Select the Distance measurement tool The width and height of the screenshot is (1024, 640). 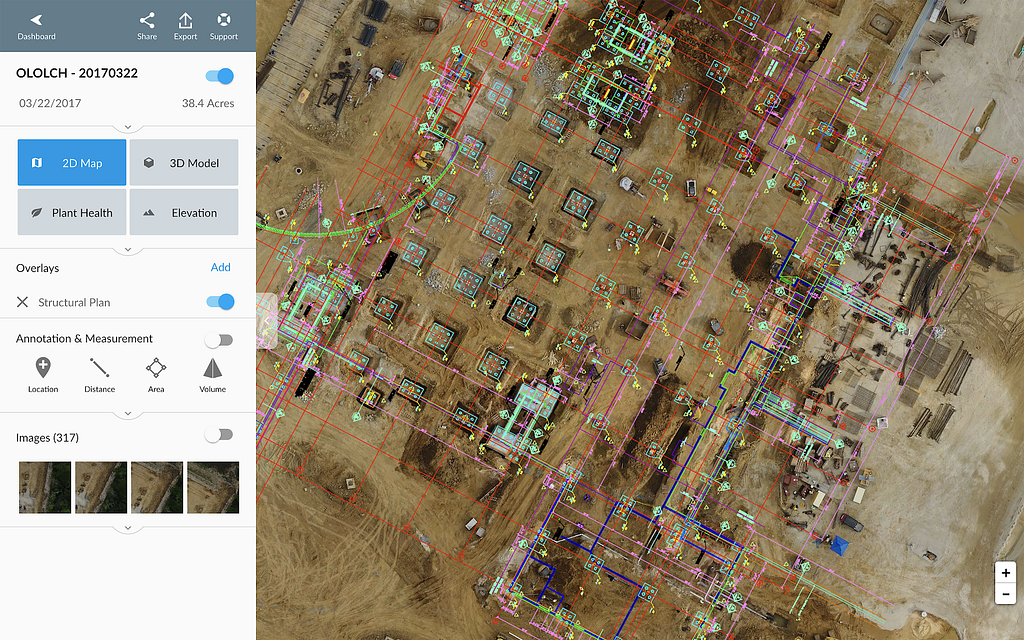pyautogui.click(x=99, y=375)
